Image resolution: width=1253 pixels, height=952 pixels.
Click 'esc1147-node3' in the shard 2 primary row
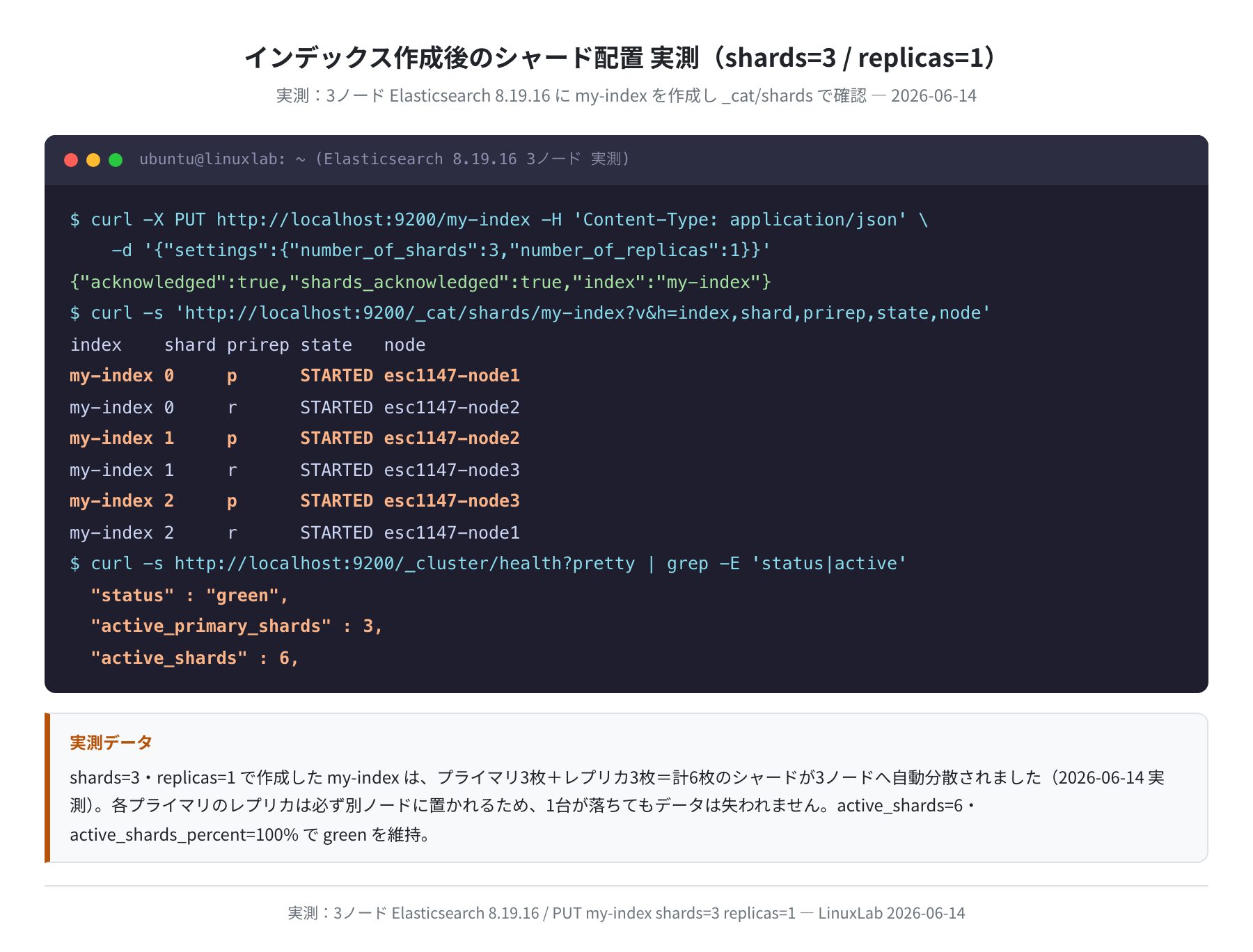[x=452, y=501]
